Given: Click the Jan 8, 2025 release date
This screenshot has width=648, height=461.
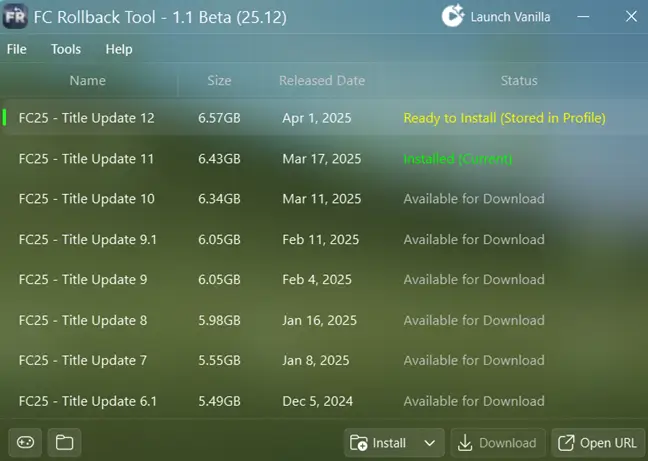Looking at the screenshot, I should pos(316,360).
